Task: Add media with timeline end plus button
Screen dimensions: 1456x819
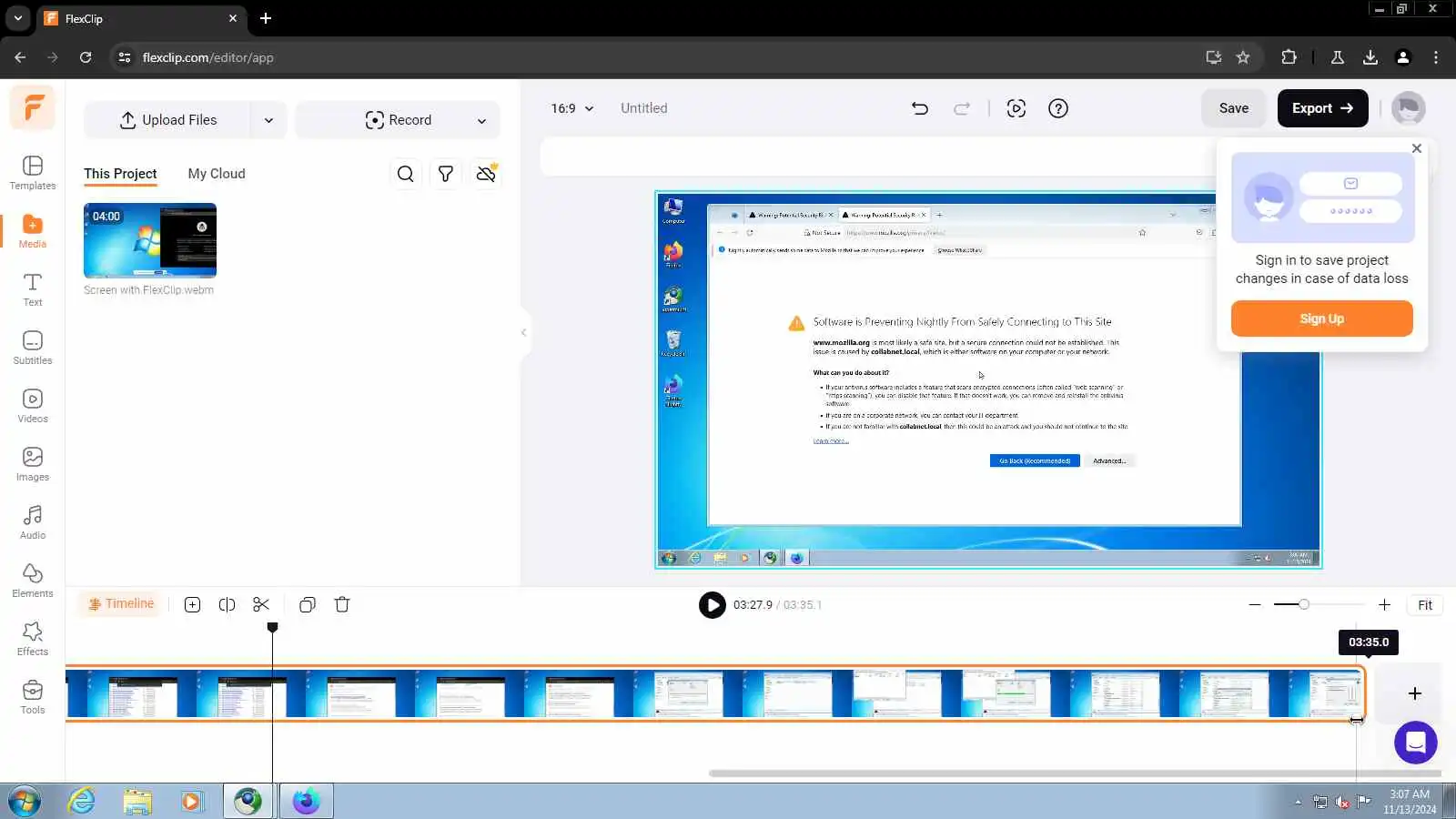Action: point(1414,693)
